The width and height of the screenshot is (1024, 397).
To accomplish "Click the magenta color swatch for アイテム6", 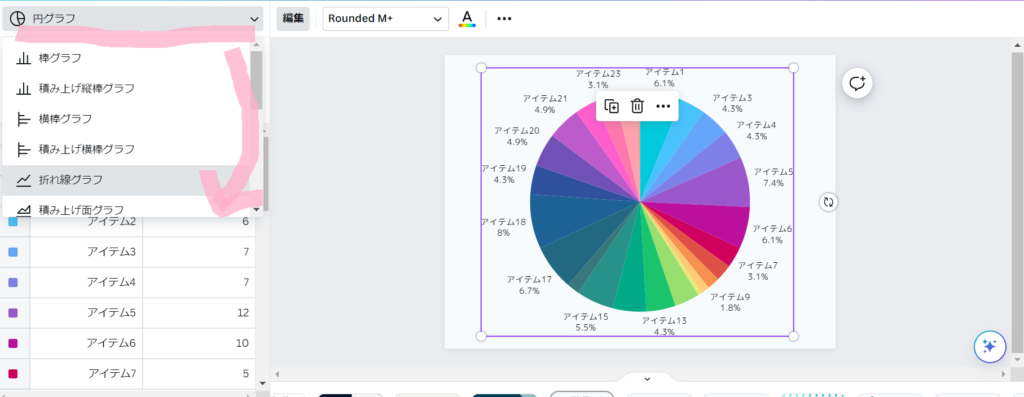I will [13, 343].
